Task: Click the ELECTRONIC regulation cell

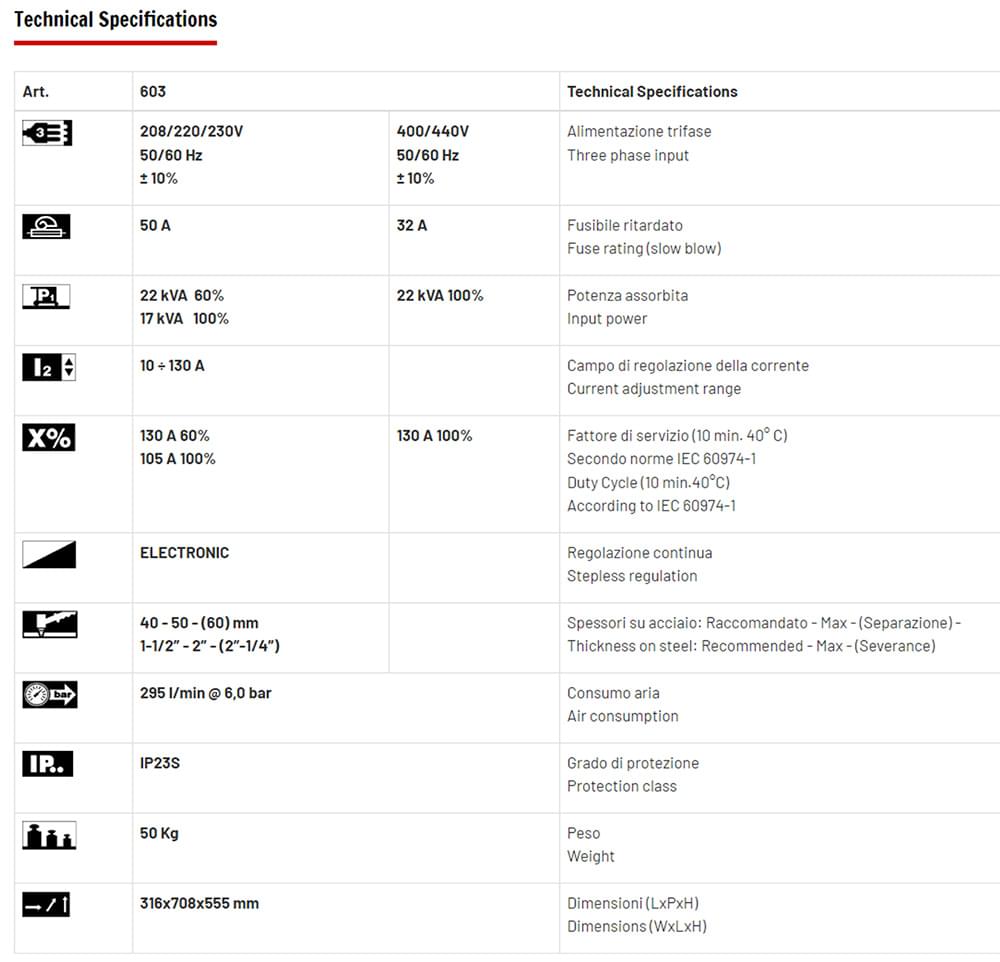Action: click(184, 553)
